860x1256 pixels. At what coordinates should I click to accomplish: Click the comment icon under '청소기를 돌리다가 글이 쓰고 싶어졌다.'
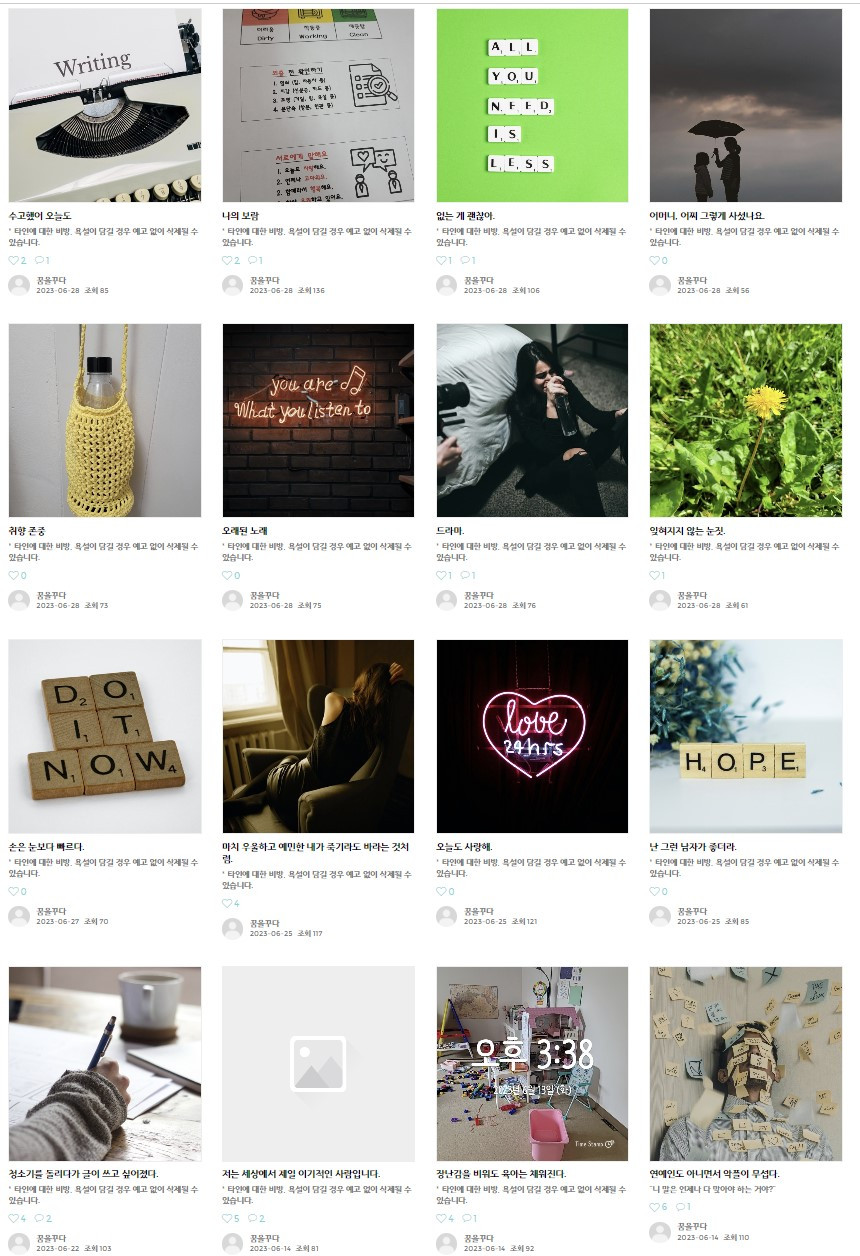[39, 1218]
